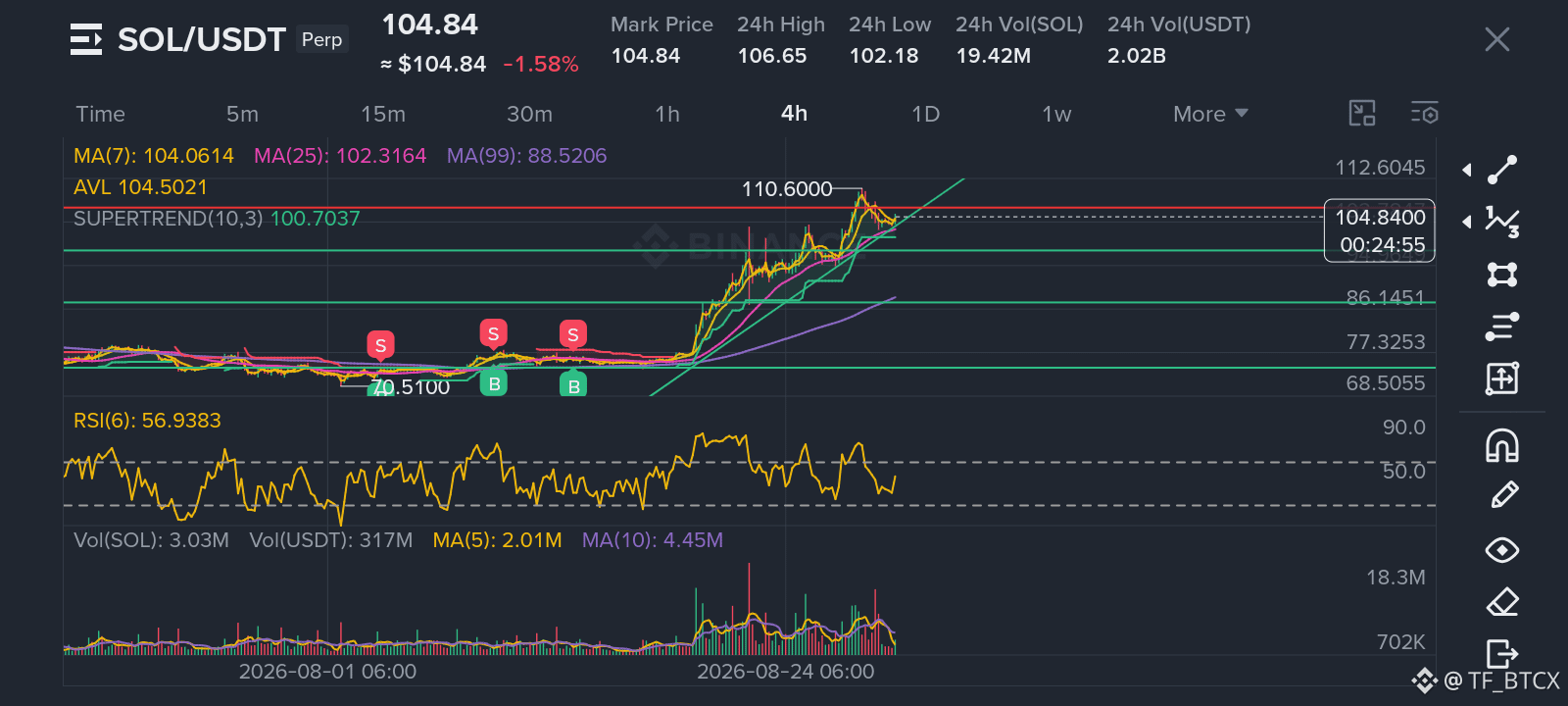Image resolution: width=1568 pixels, height=706 pixels.
Task: Click the 86.1451 price axis label
Action: pyautogui.click(x=1386, y=298)
